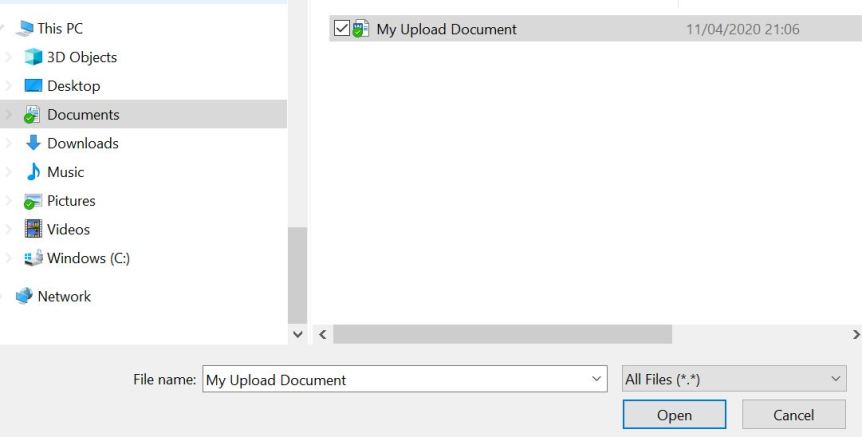The height and width of the screenshot is (437, 862).
Task: Click the Documents folder icon in sidebar
Action: 33,115
